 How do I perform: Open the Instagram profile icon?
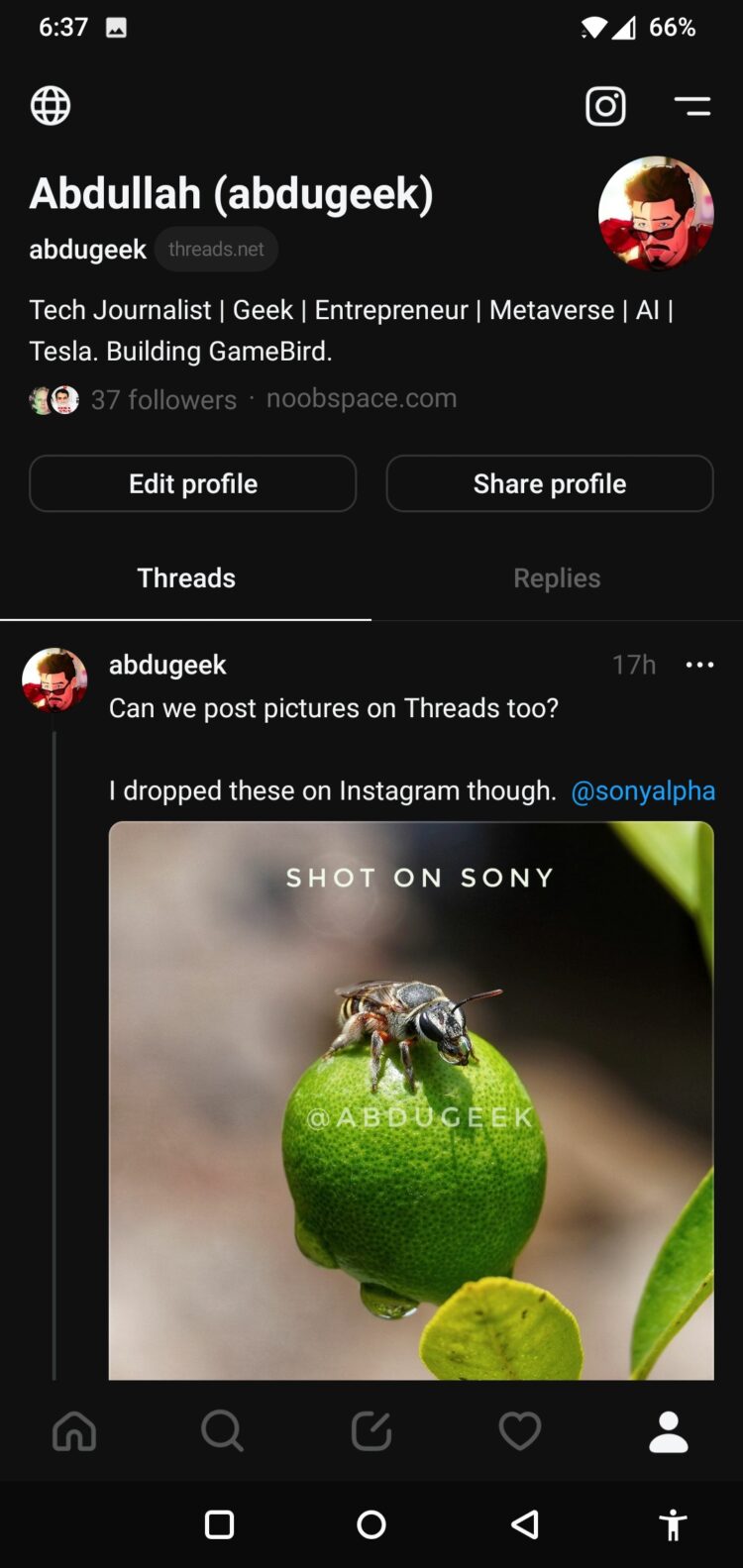click(605, 106)
